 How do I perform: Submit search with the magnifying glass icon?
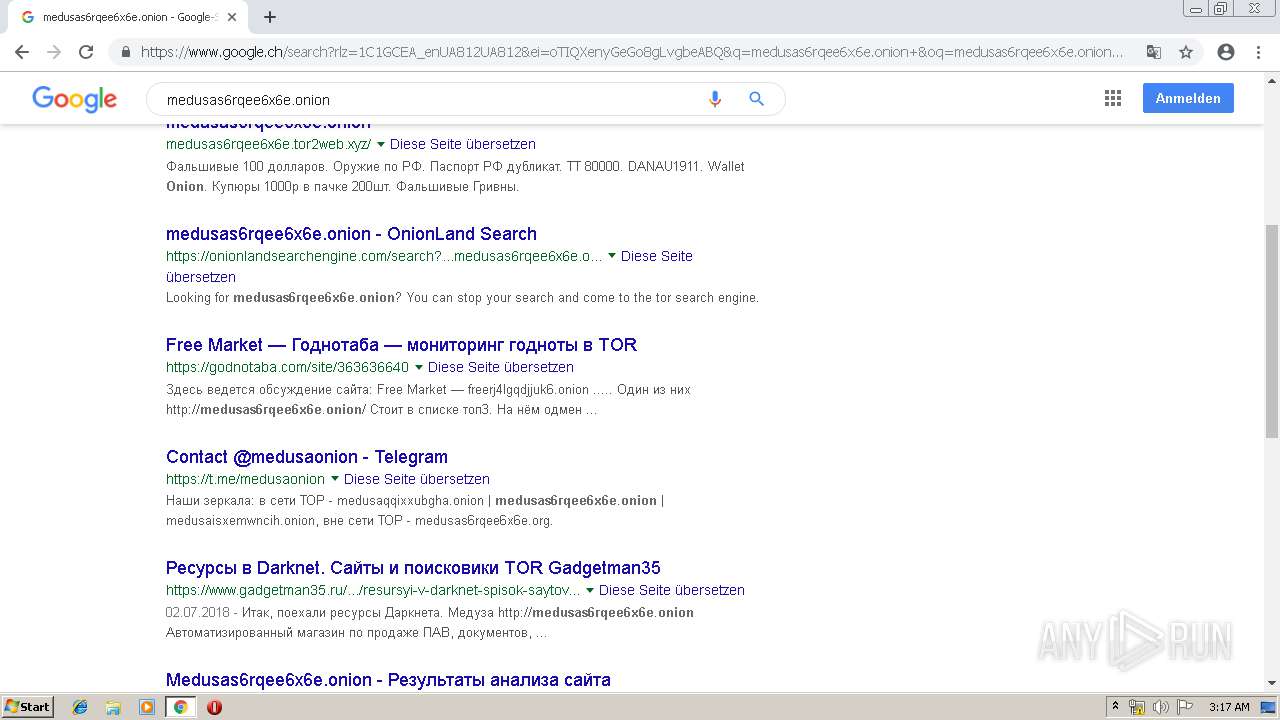coord(757,99)
